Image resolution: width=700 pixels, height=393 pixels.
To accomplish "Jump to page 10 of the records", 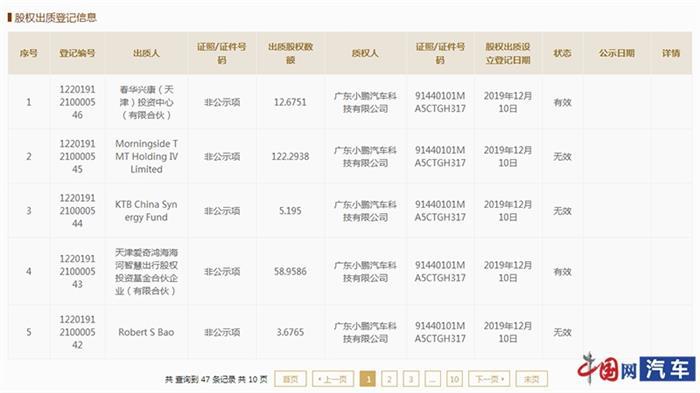I will (454, 379).
